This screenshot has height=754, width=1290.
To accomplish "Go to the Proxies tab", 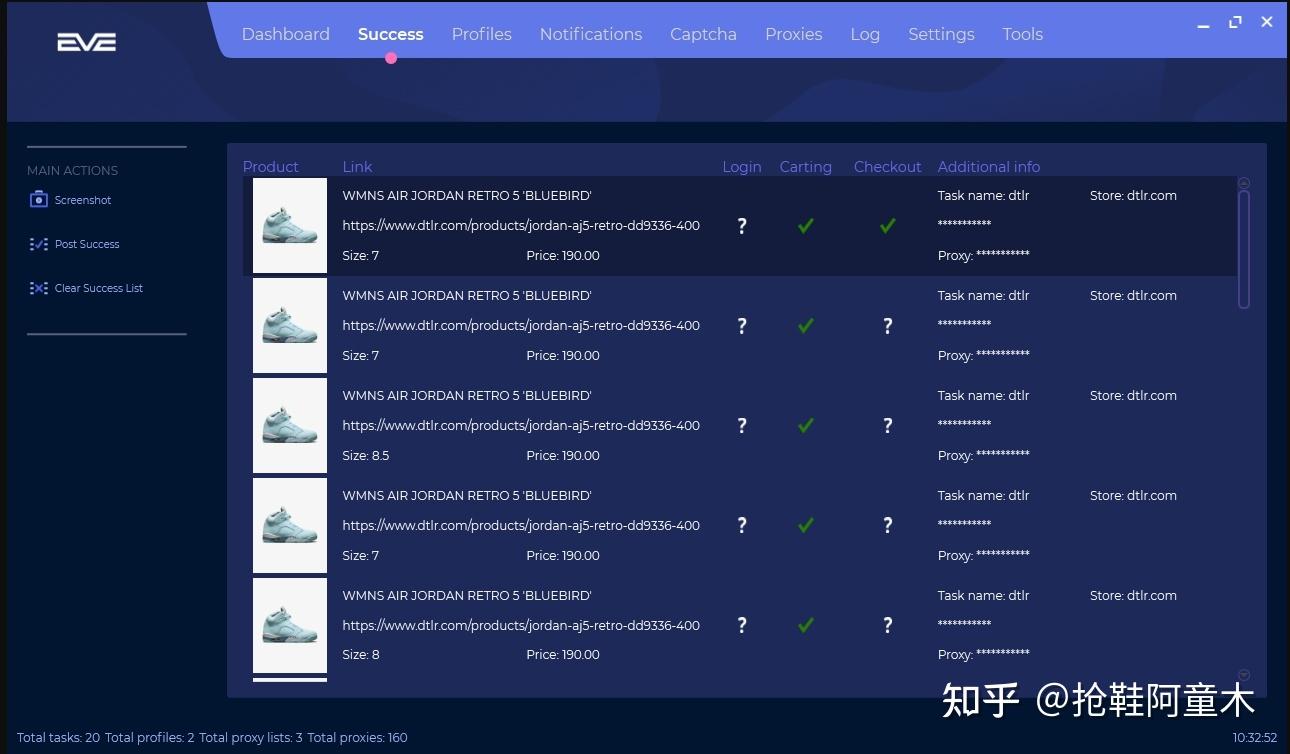I will click(793, 34).
